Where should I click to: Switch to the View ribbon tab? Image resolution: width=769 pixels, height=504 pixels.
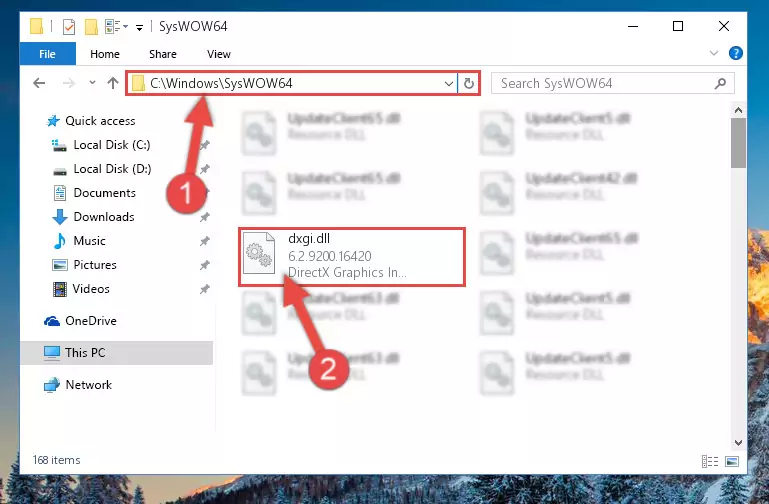219,54
